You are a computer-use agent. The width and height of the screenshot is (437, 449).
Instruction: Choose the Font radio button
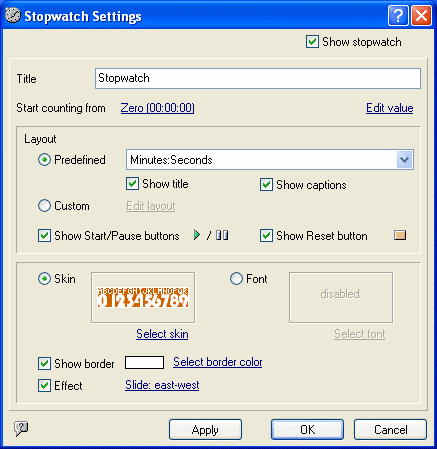[x=236, y=279]
